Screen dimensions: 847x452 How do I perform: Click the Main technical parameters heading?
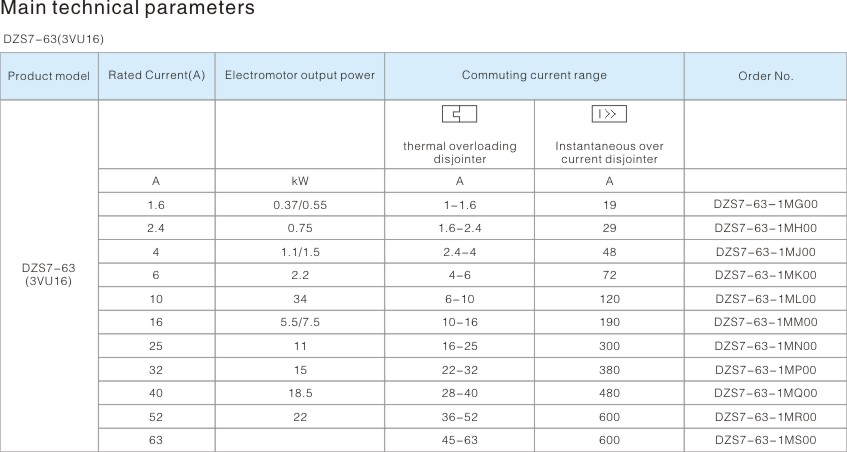(127, 9)
